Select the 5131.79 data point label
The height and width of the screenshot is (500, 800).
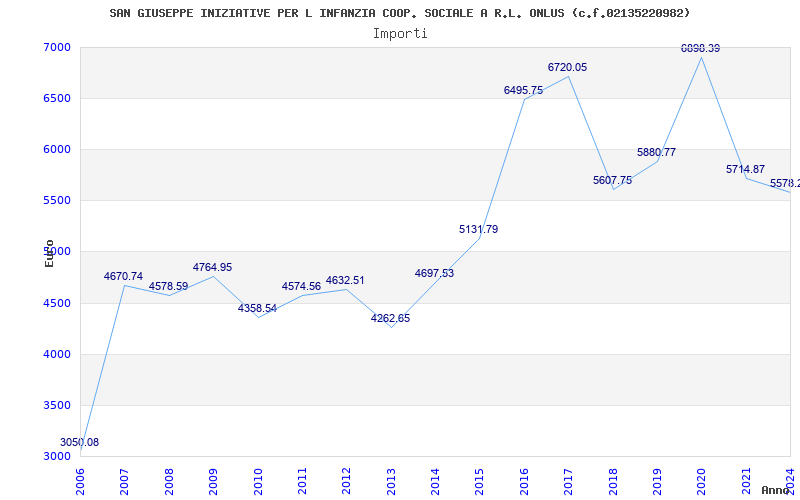pyautogui.click(x=478, y=229)
